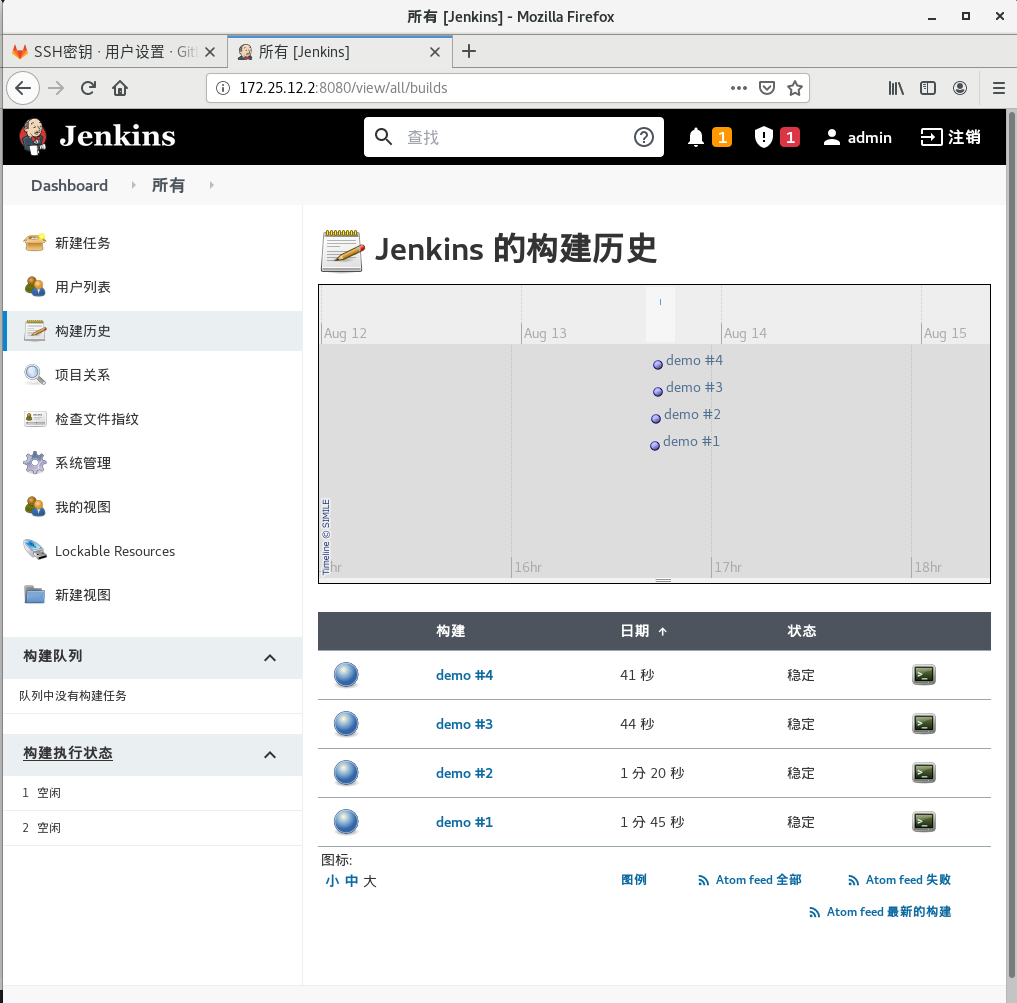This screenshot has height=1003, width=1017.
Task: Expand the Dashboard breadcrumb arrow
Action: (134, 185)
